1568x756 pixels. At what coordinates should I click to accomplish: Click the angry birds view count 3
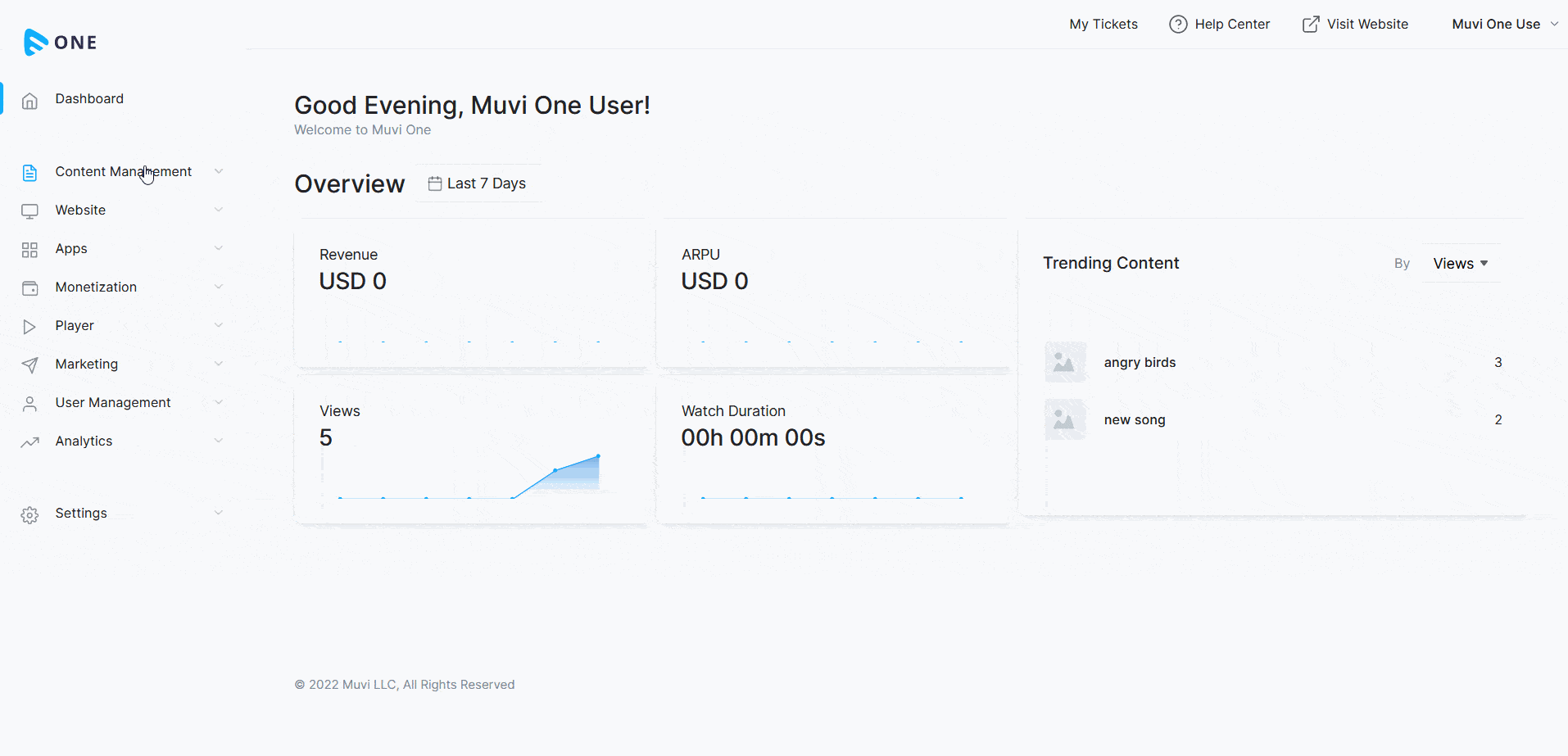1498,362
